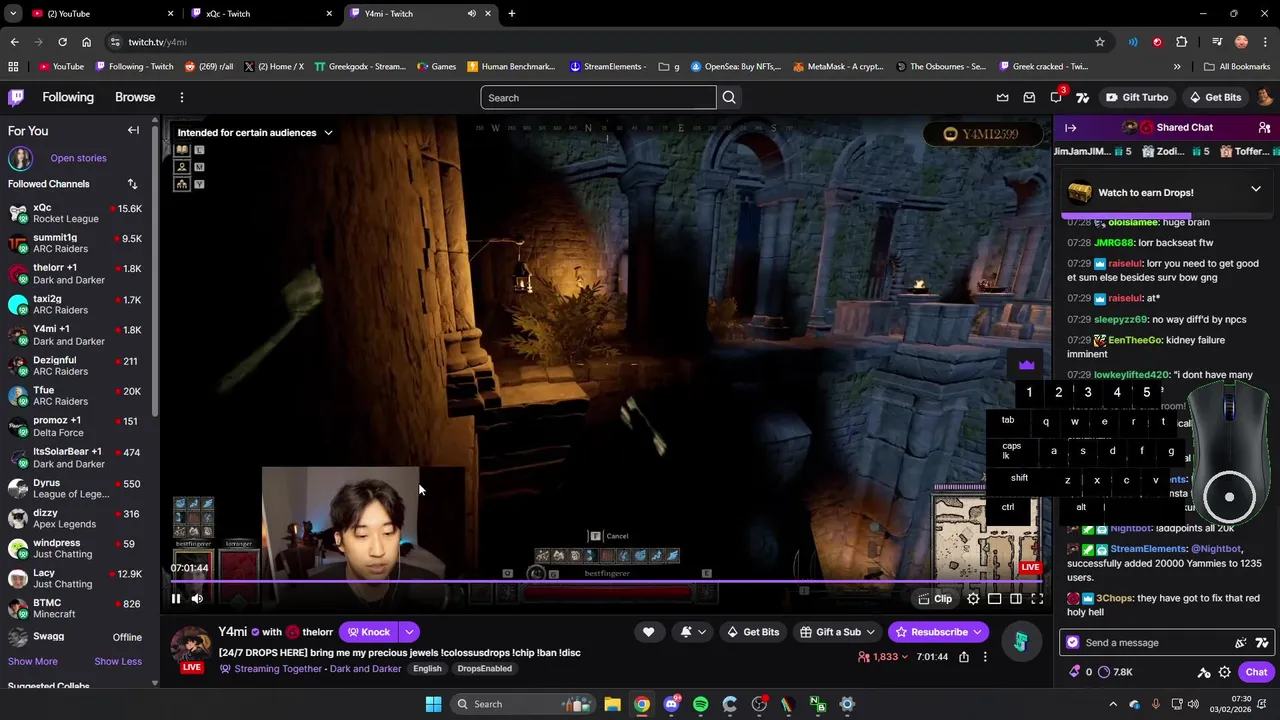Collapse the For You sidebar
The image size is (1280, 720).
point(133,130)
